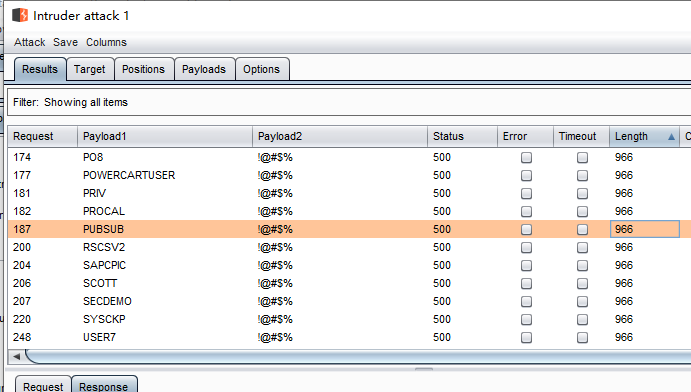Select the SCOTT payload cell
The image size is (691, 392).
pyautogui.click(x=100, y=283)
